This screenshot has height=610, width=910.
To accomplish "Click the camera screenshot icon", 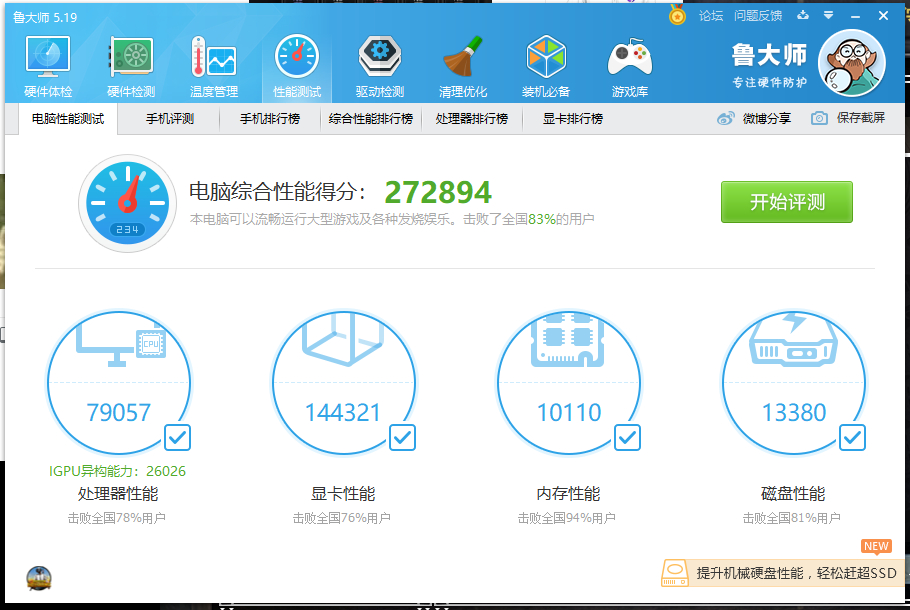I will tap(819, 118).
